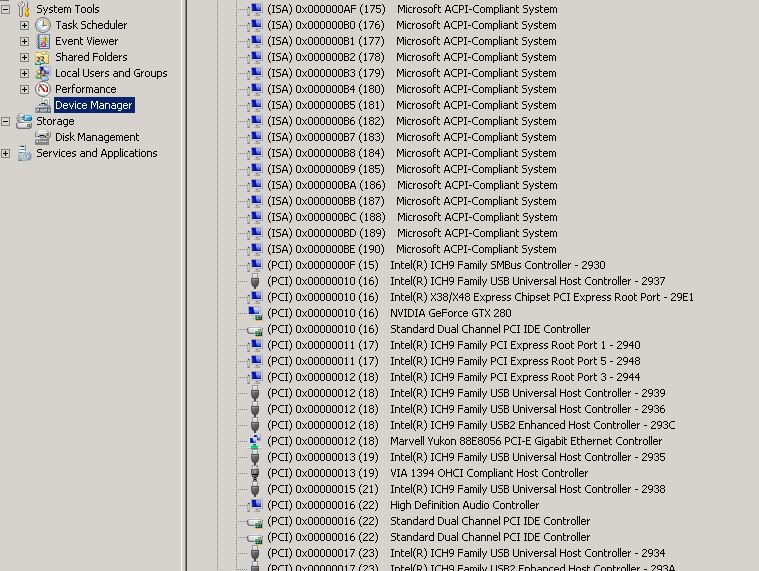Select ISA 0x000000B0 (176) resource row

pos(411,25)
